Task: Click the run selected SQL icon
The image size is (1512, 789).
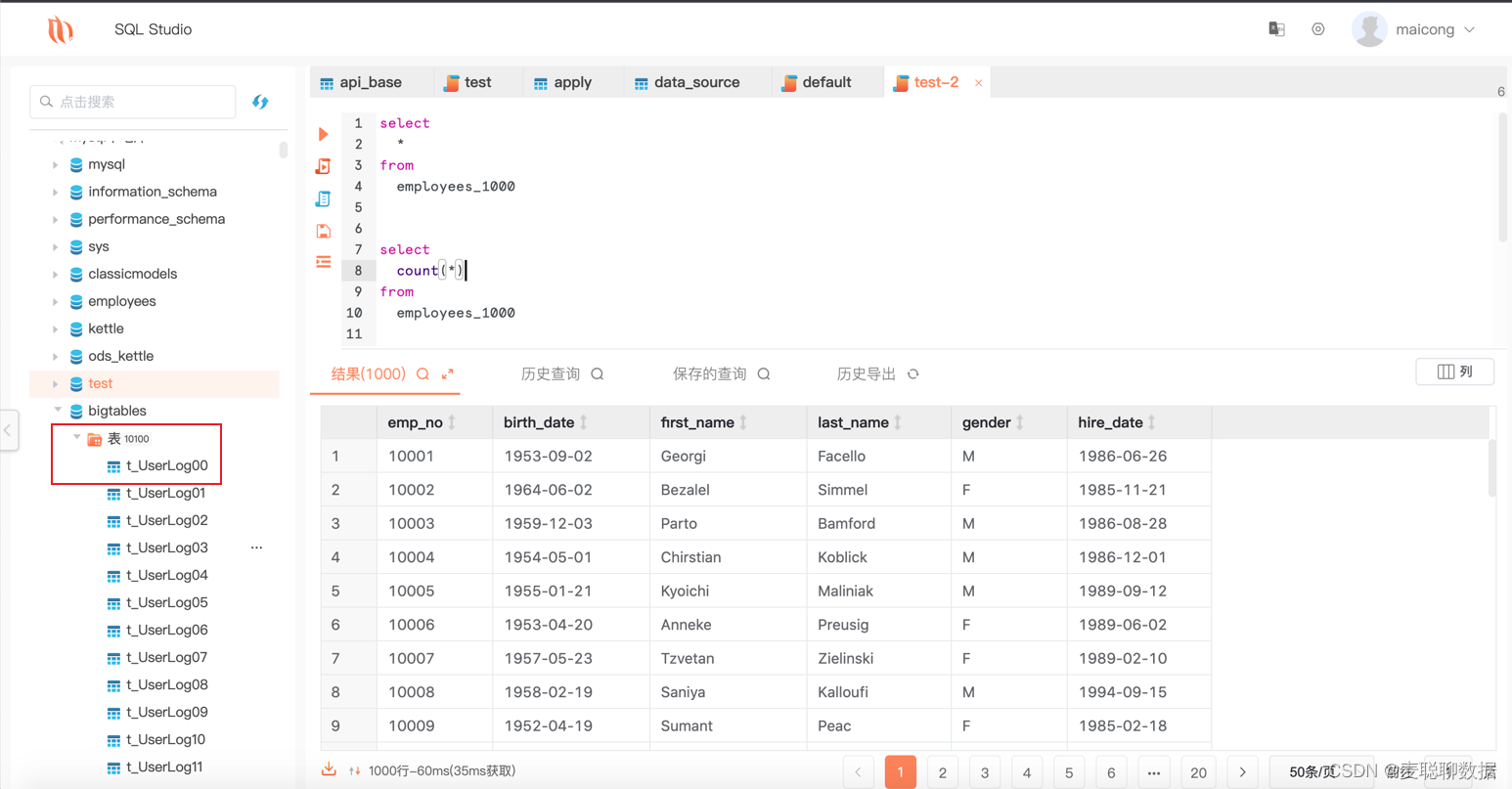Action: click(x=324, y=166)
